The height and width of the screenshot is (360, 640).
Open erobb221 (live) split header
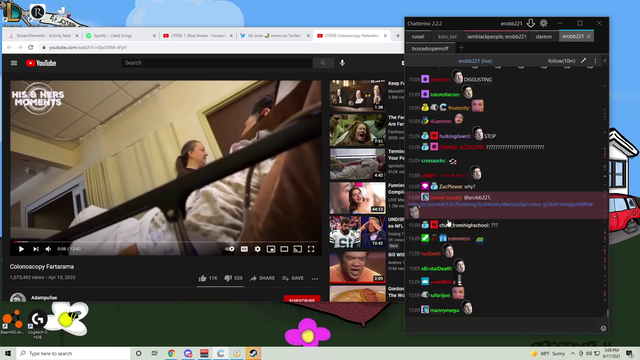point(475,61)
